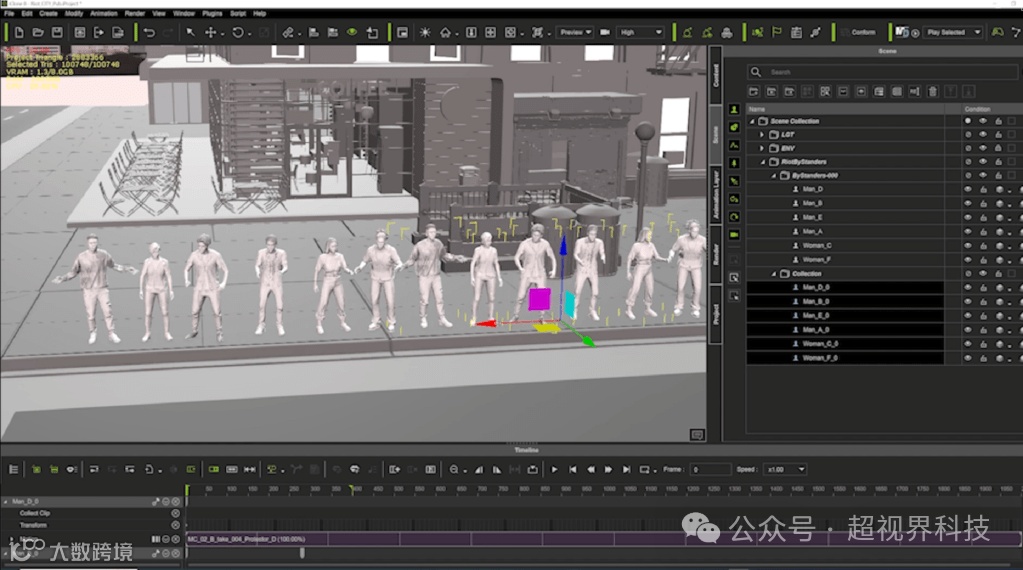Image resolution: width=1023 pixels, height=570 pixels.
Task: Toggle the green eye visibility toolbar icon
Action: point(352,33)
